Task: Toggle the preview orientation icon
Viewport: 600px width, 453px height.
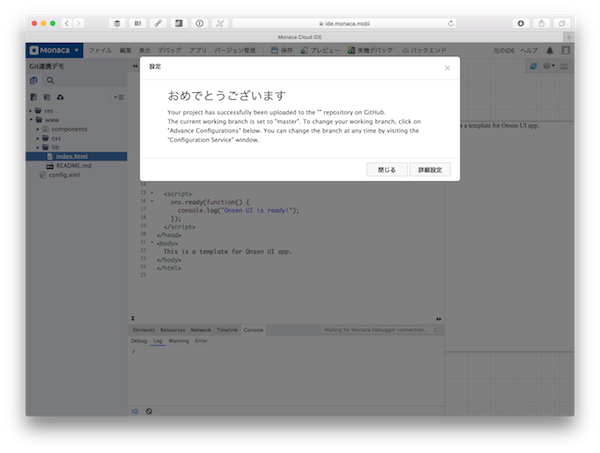Action: coord(564,66)
